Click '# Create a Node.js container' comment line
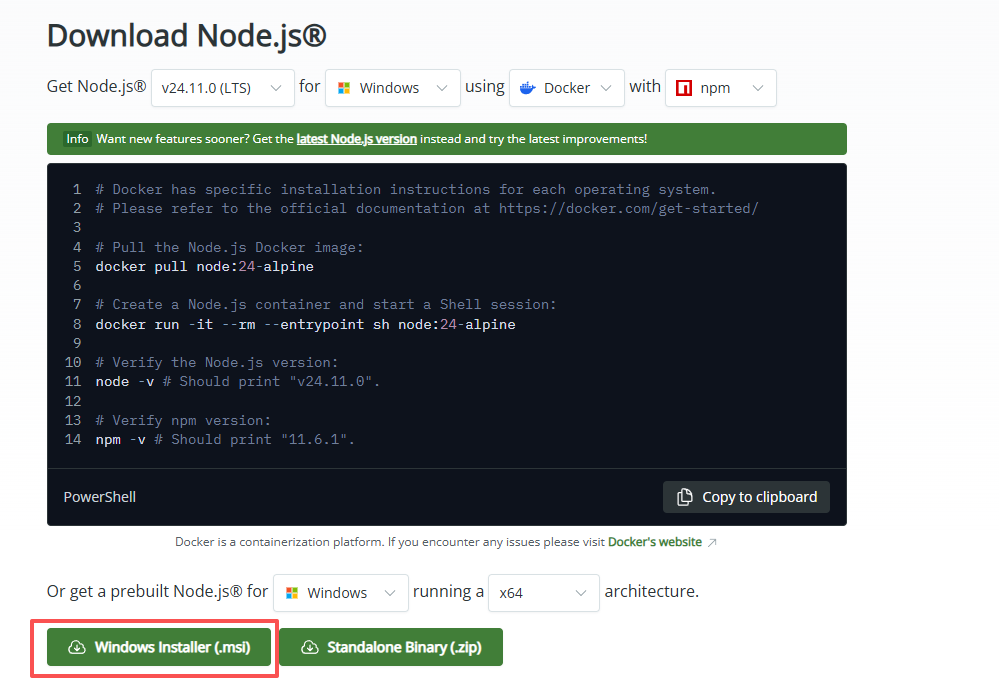Viewport: 999px width, 690px height. [x=326, y=305]
